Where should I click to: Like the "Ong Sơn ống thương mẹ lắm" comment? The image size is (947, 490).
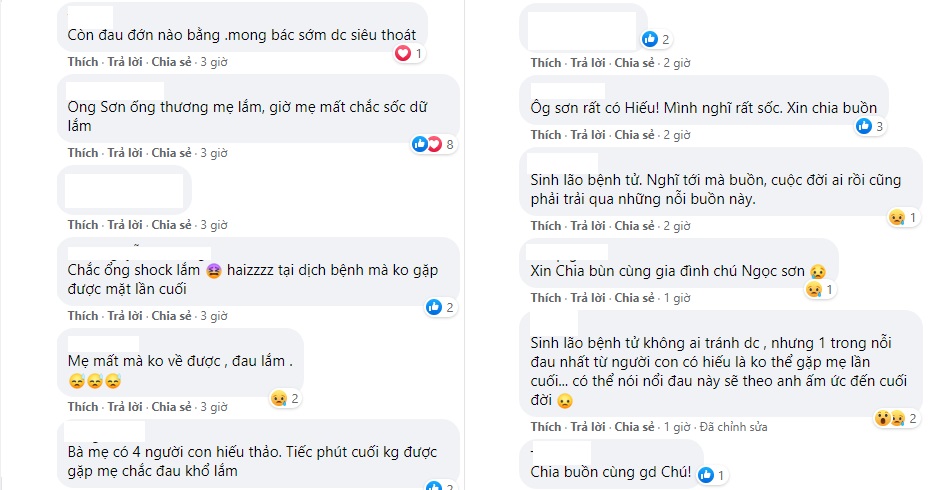coord(83,153)
